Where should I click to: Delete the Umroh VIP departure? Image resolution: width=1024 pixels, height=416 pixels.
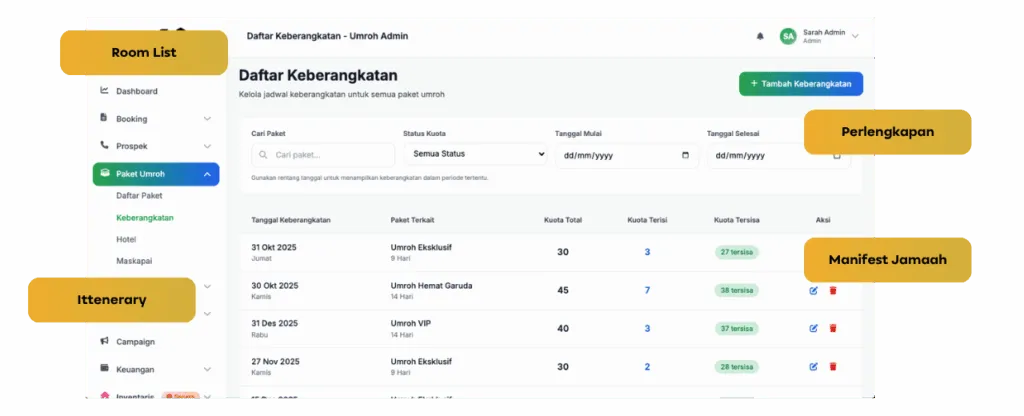coord(833,328)
